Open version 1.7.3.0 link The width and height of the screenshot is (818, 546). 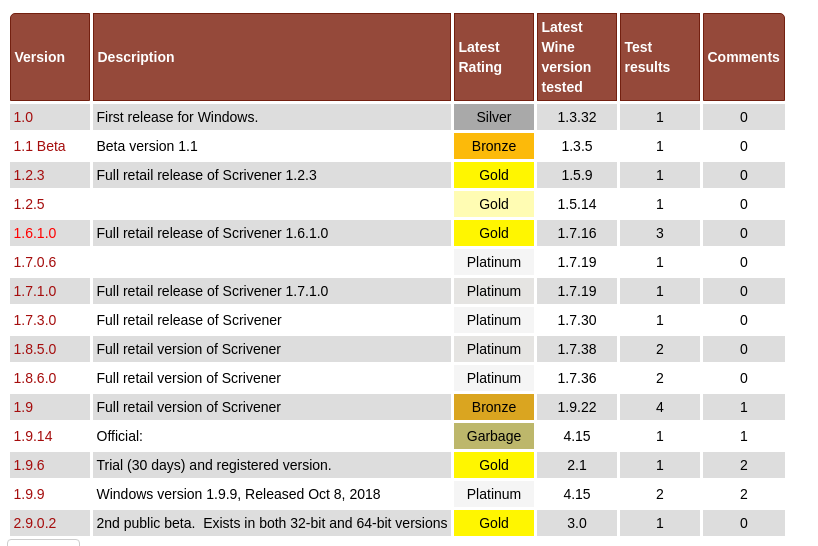tap(34, 320)
